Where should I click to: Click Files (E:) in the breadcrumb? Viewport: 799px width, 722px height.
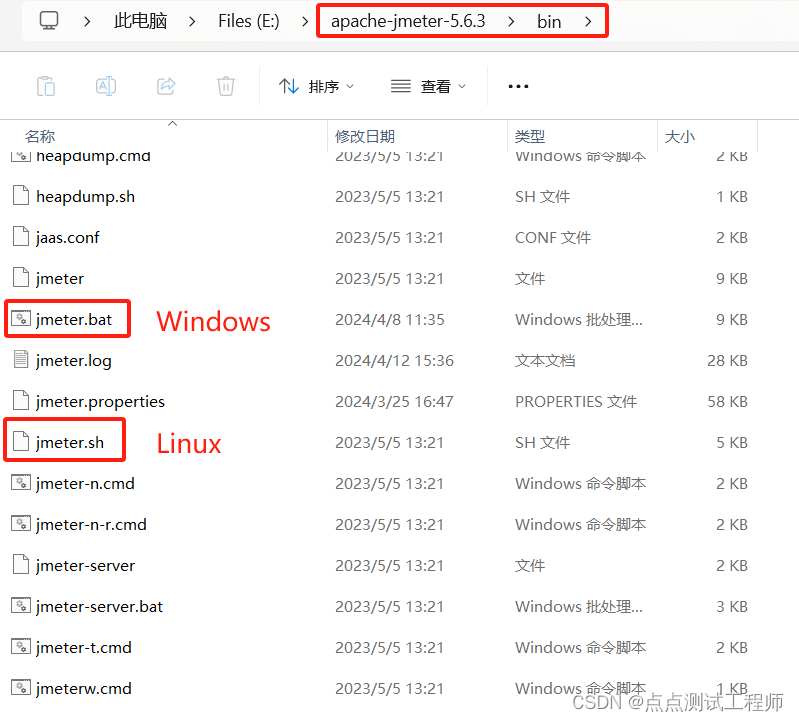click(249, 21)
